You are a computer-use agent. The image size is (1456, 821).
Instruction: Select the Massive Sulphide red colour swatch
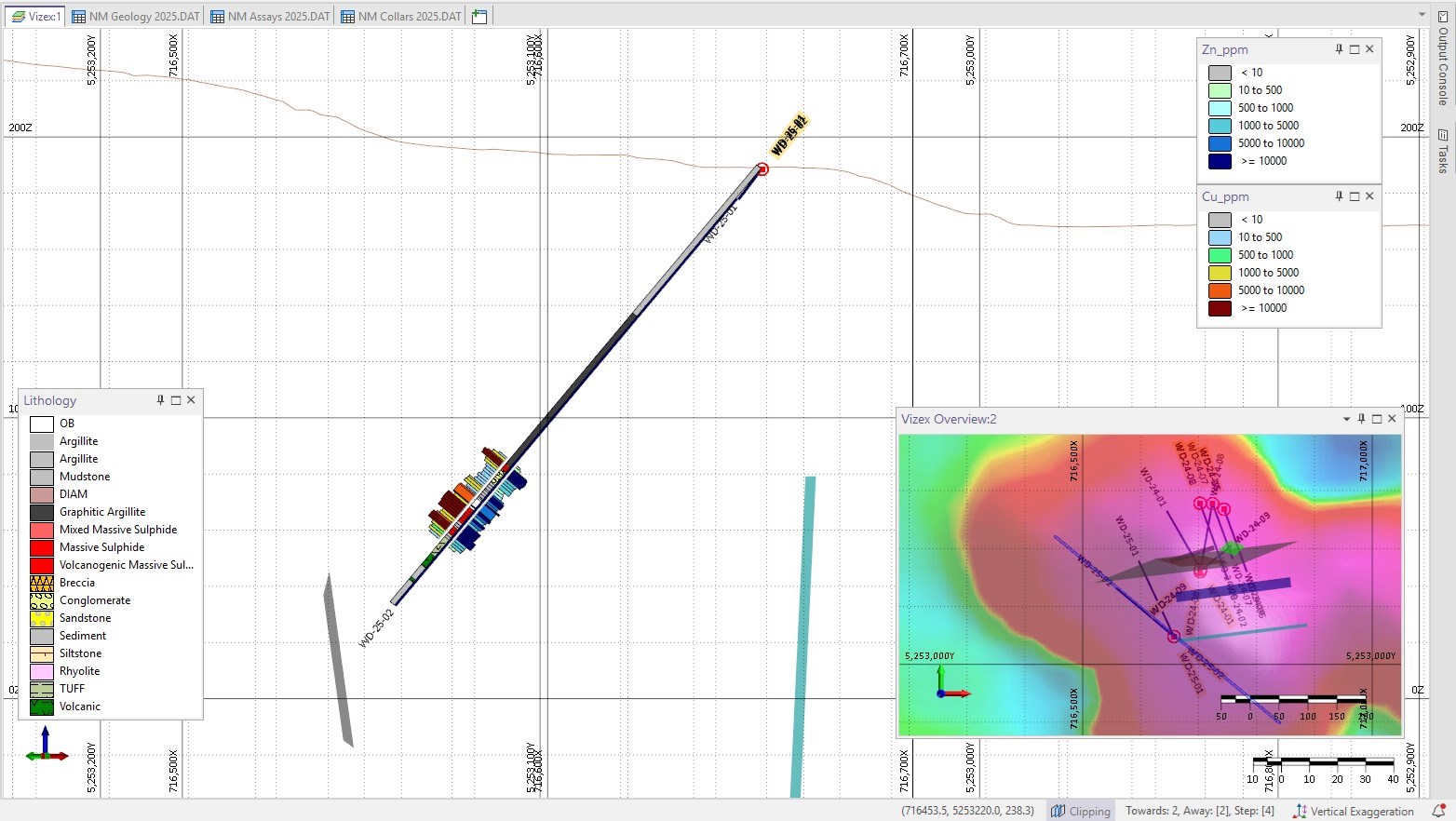[42, 547]
